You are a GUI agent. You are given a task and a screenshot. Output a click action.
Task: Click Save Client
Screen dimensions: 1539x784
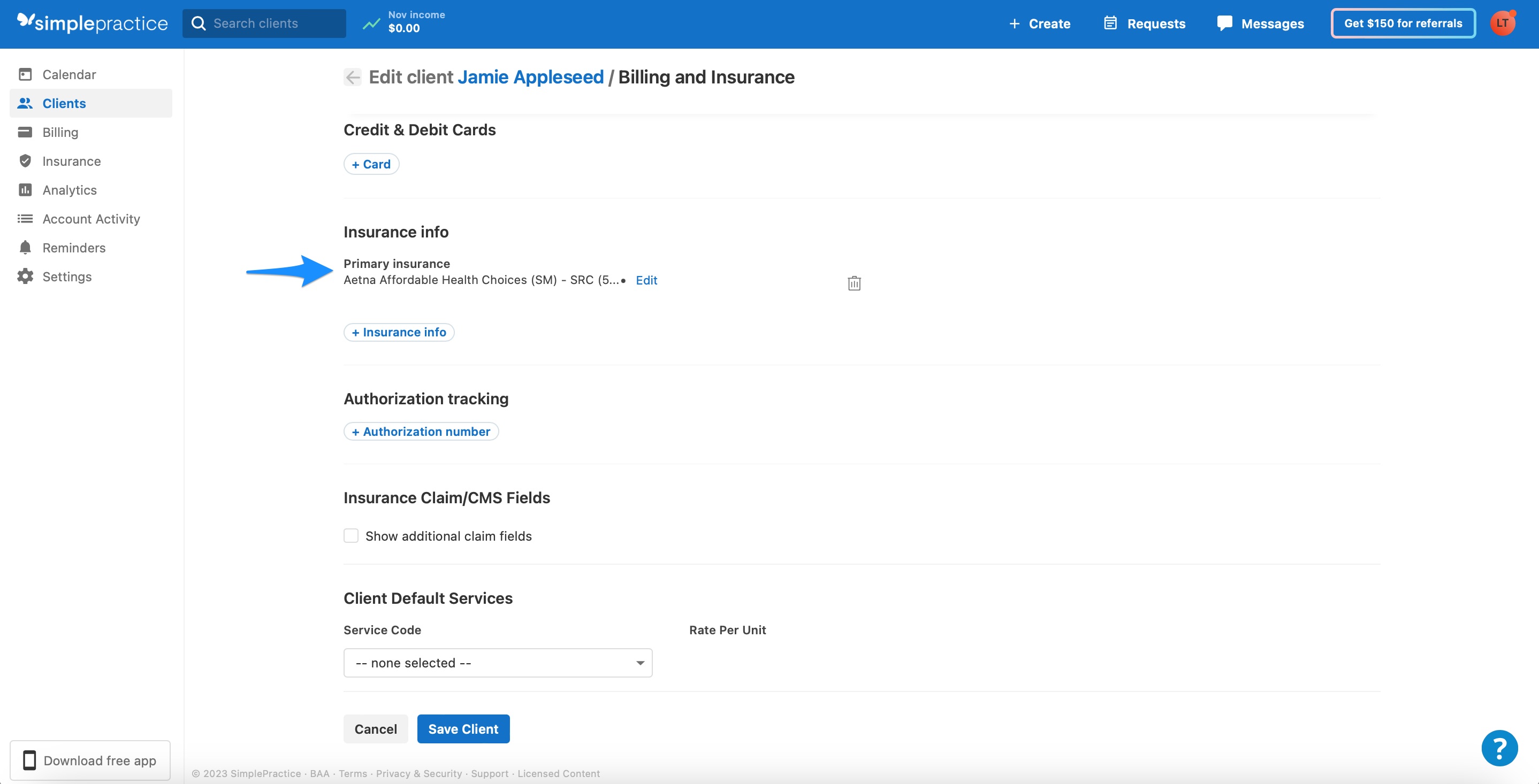pyautogui.click(x=463, y=728)
